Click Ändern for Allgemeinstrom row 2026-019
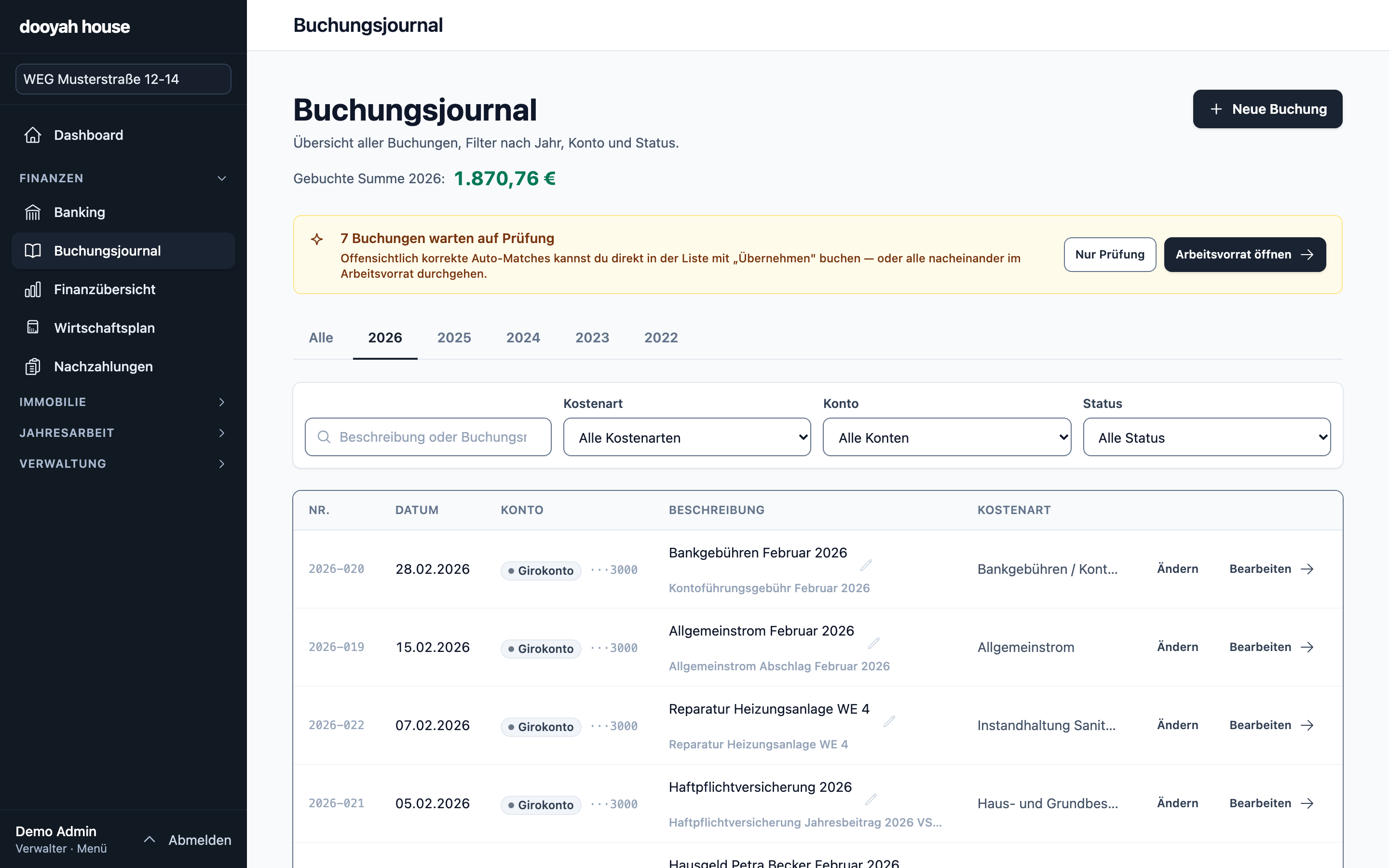The height and width of the screenshot is (868, 1389). (x=1177, y=647)
